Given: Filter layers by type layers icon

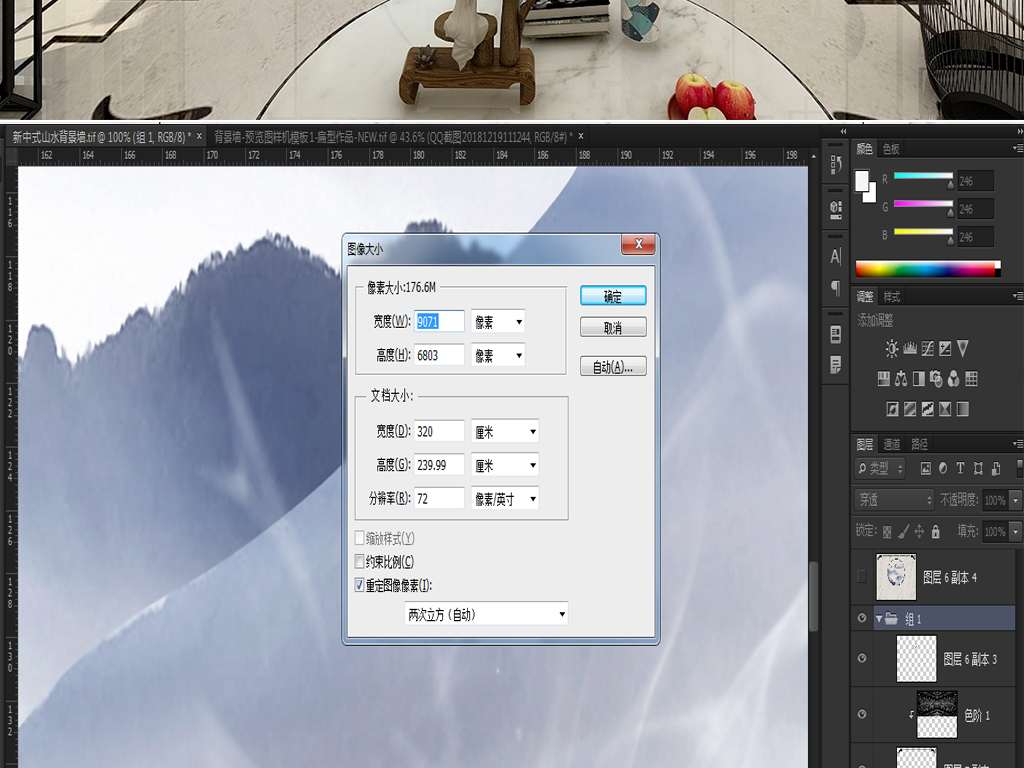Looking at the screenshot, I should tap(961, 468).
